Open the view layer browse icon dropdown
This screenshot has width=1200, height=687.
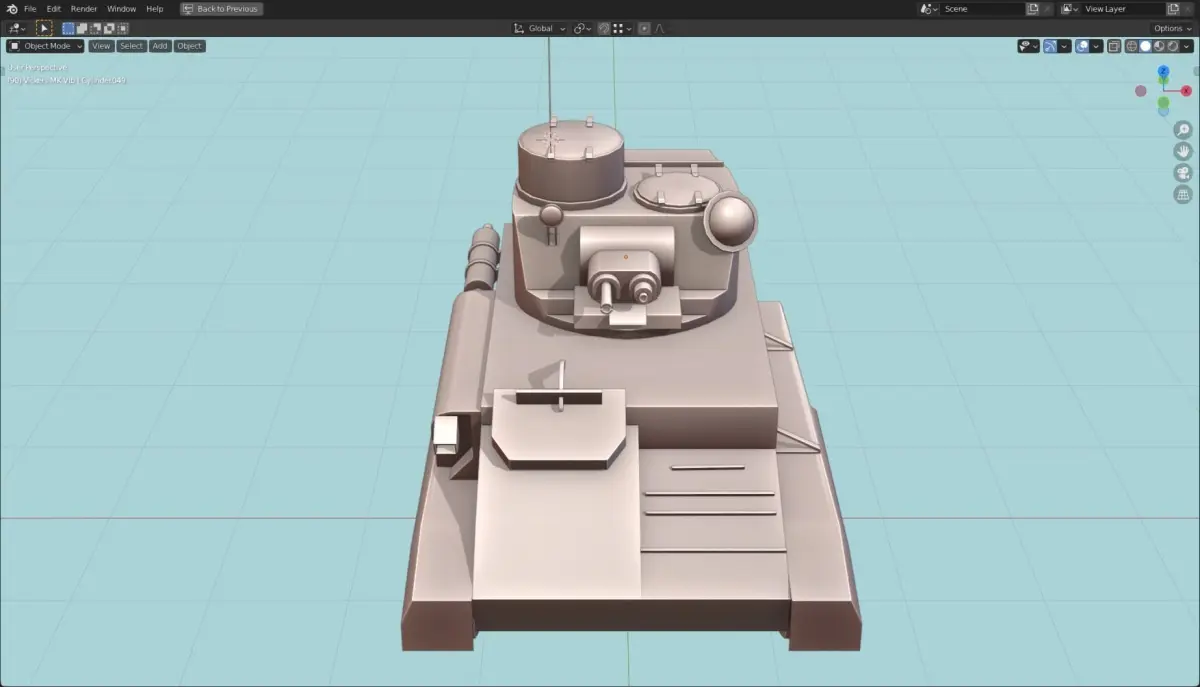click(1070, 8)
